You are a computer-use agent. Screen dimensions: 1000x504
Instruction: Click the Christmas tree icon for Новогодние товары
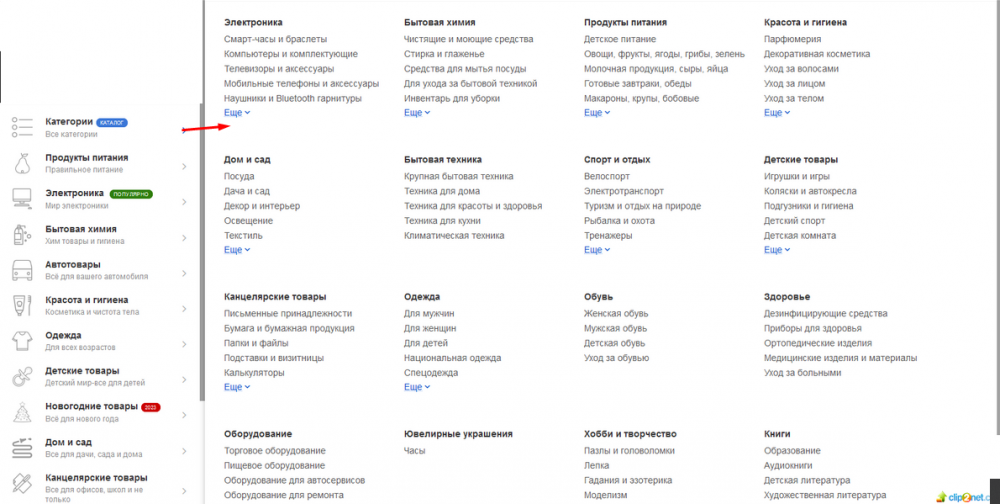coord(22,412)
